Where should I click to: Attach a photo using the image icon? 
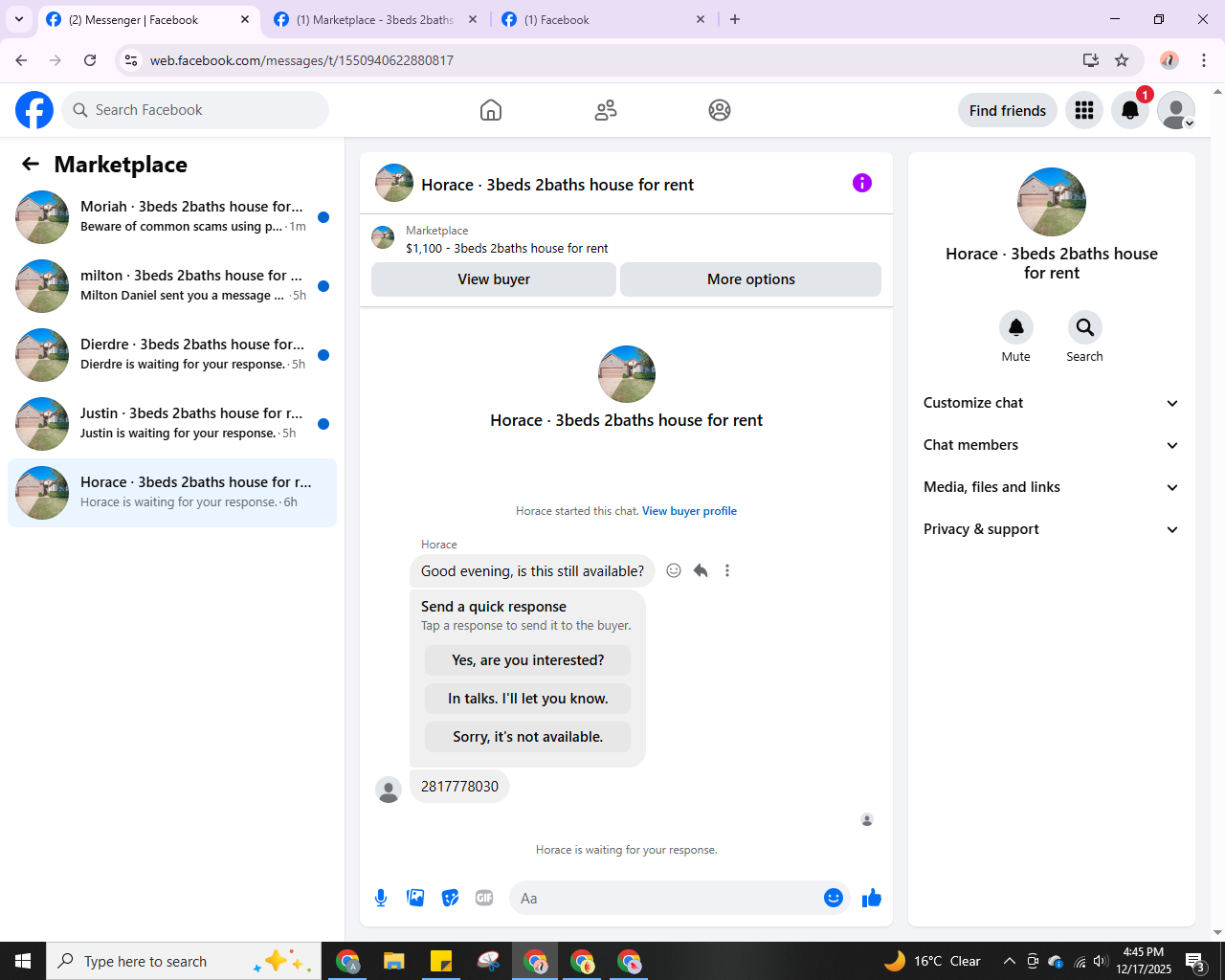tap(415, 898)
